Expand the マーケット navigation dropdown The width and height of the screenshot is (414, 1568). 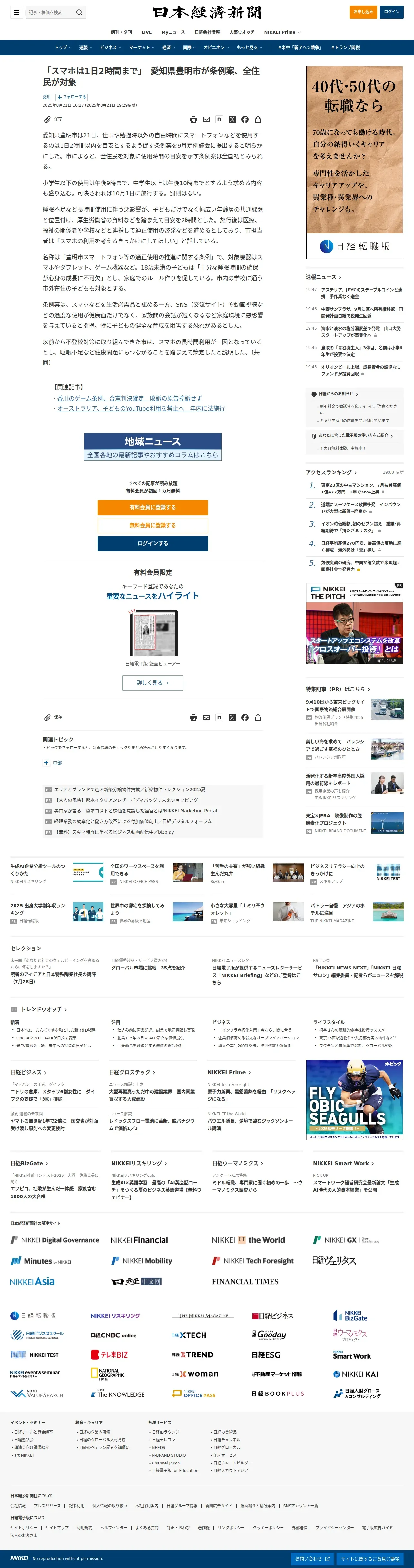(141, 47)
